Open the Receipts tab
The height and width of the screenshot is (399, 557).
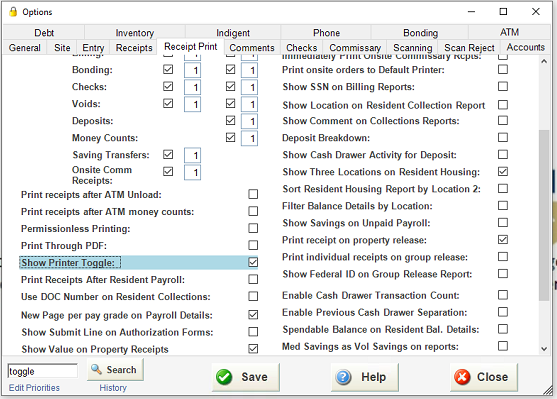click(134, 48)
